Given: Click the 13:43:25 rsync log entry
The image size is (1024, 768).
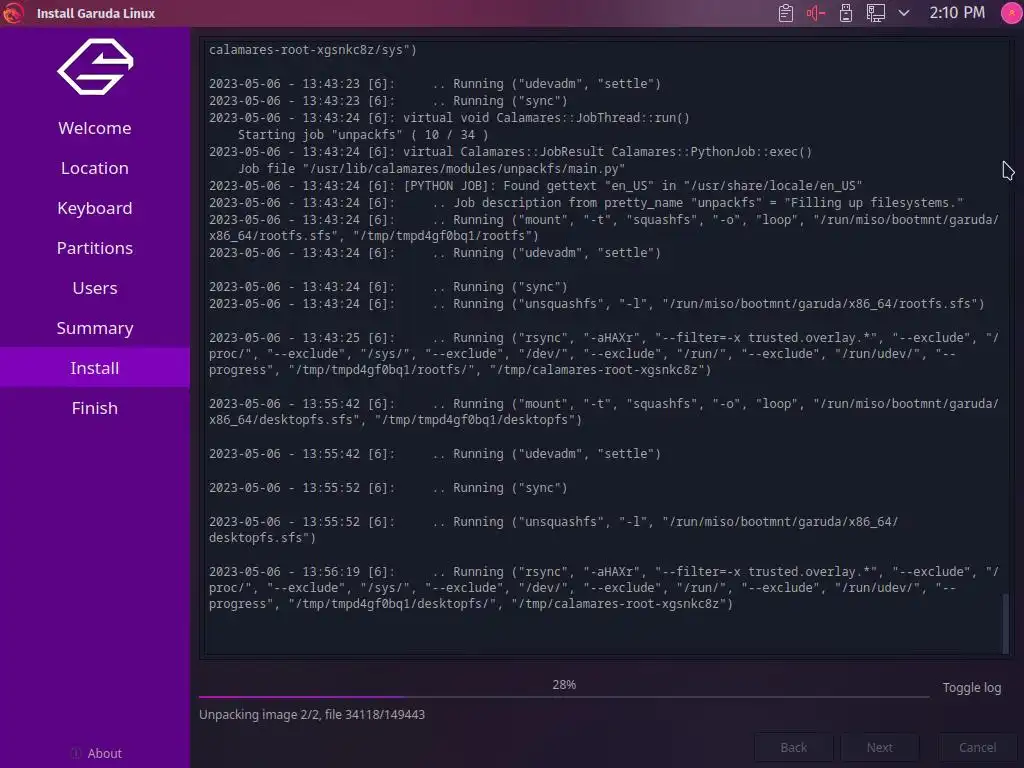Looking at the screenshot, I should pyautogui.click(x=603, y=353).
